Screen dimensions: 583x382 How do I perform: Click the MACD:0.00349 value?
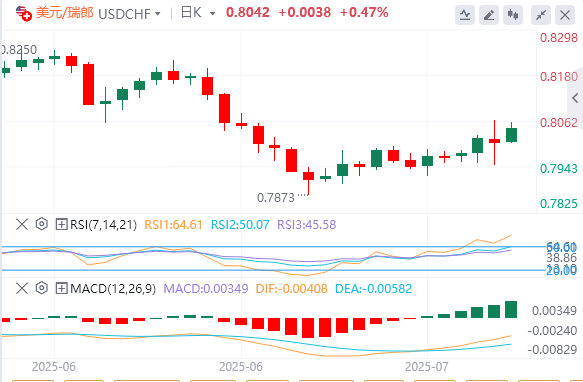206,289
